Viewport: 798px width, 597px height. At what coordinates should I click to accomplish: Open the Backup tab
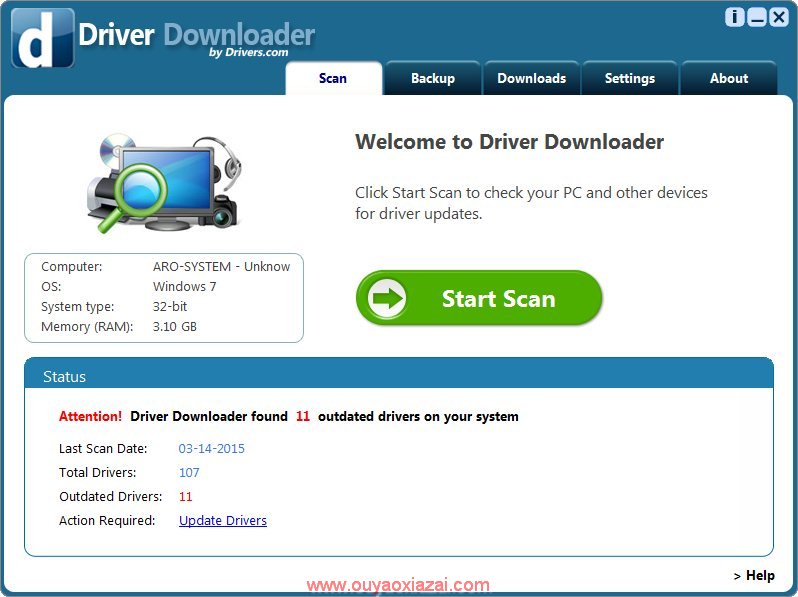click(x=433, y=78)
